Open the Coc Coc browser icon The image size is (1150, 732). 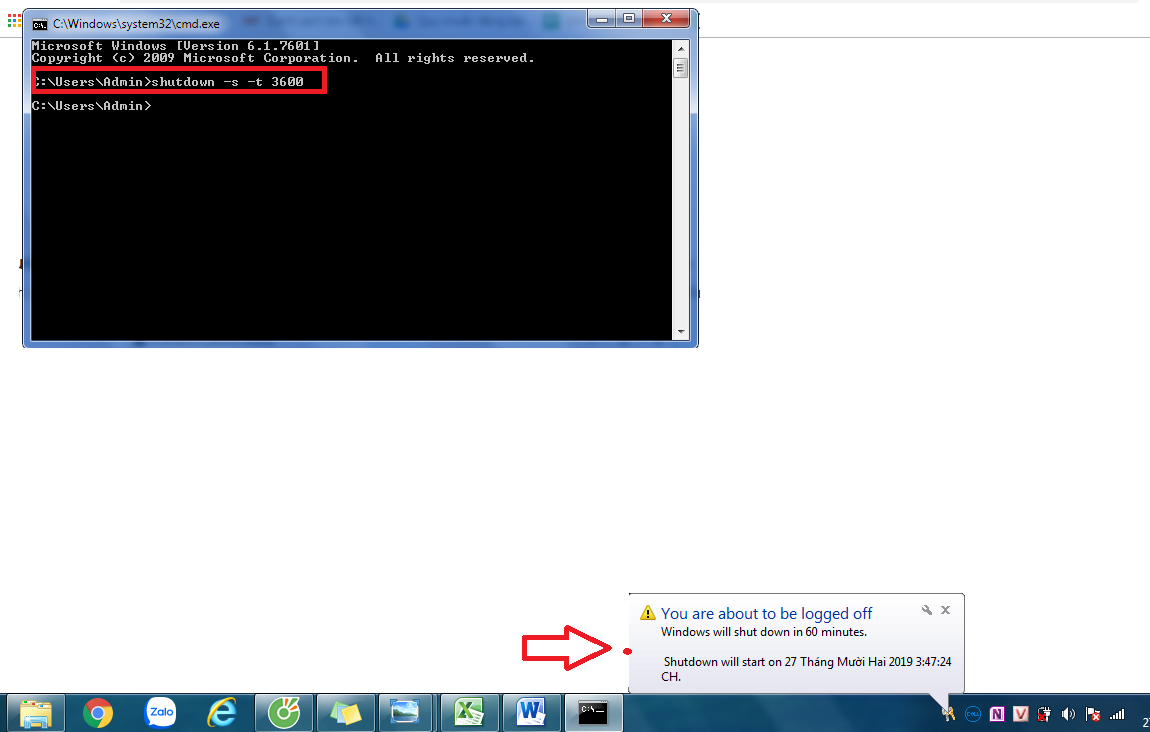click(x=284, y=713)
